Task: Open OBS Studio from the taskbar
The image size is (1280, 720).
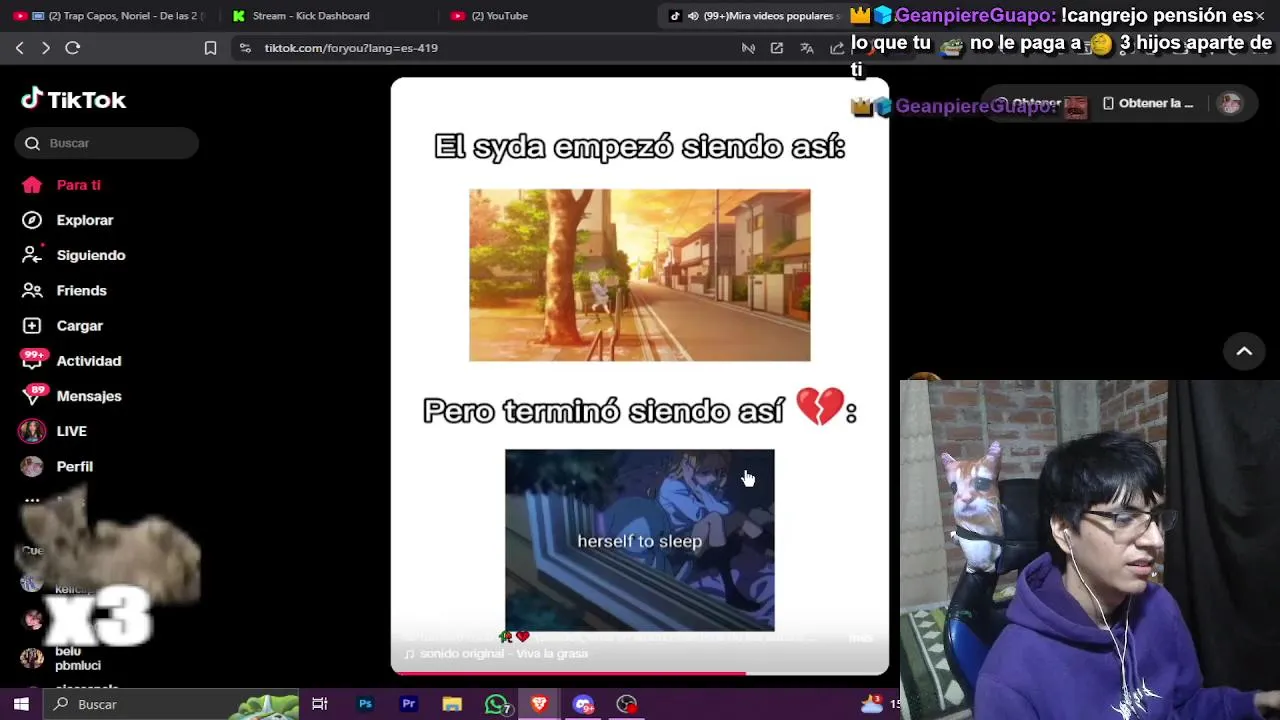Action: [x=627, y=704]
